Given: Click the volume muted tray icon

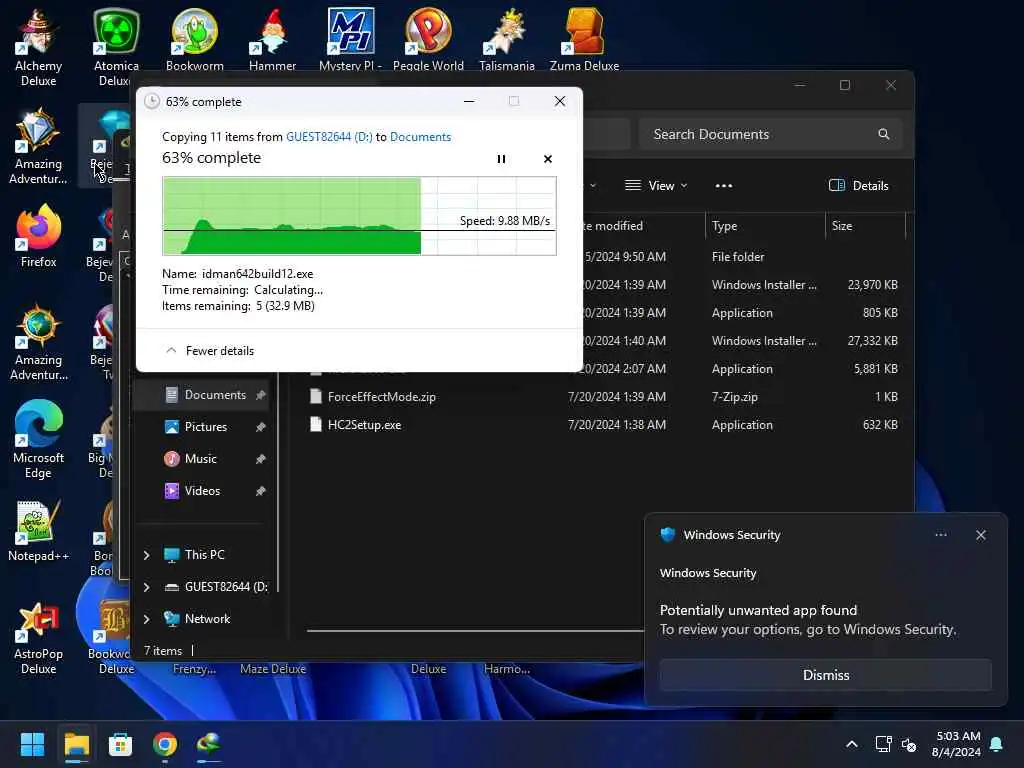Looking at the screenshot, I should (909, 744).
